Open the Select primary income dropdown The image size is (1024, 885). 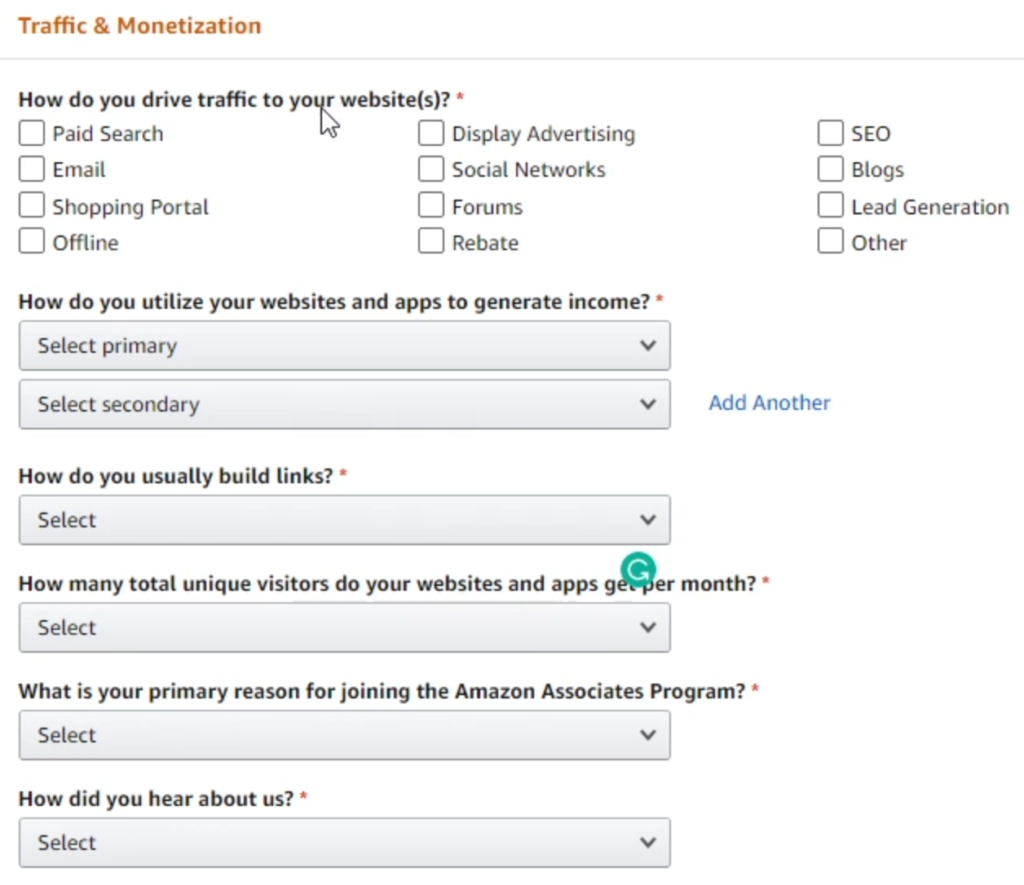click(x=344, y=346)
